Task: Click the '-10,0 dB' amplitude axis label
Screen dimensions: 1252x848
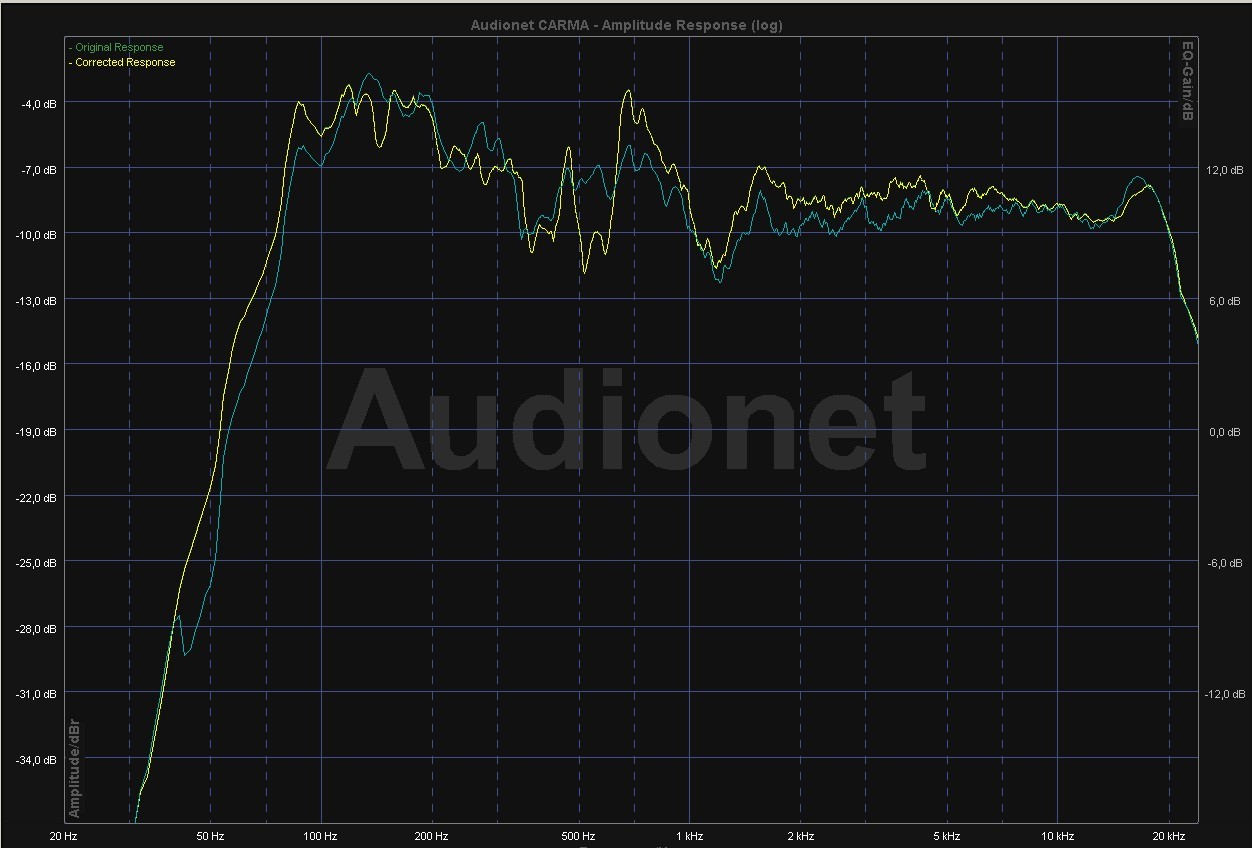Action: [36, 235]
